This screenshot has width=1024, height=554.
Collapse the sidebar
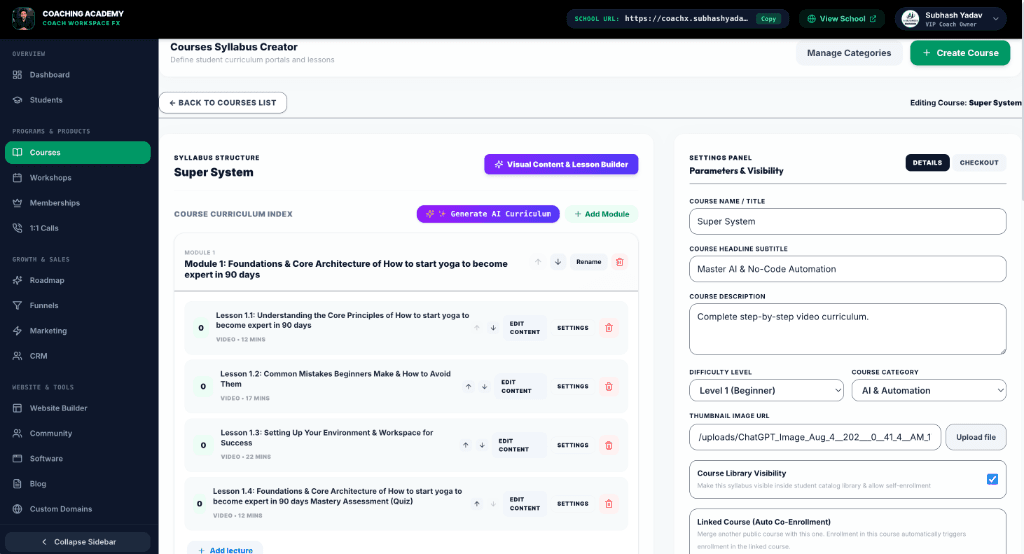78,542
